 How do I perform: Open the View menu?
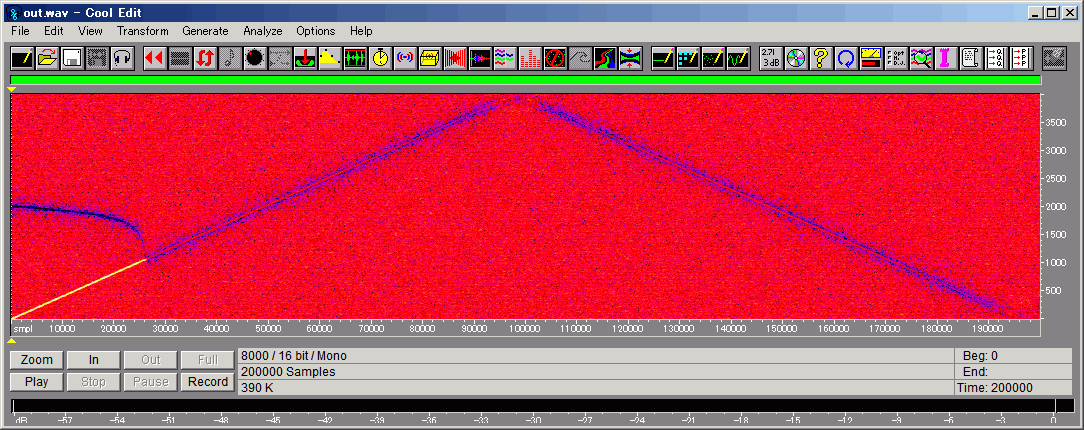(x=91, y=31)
